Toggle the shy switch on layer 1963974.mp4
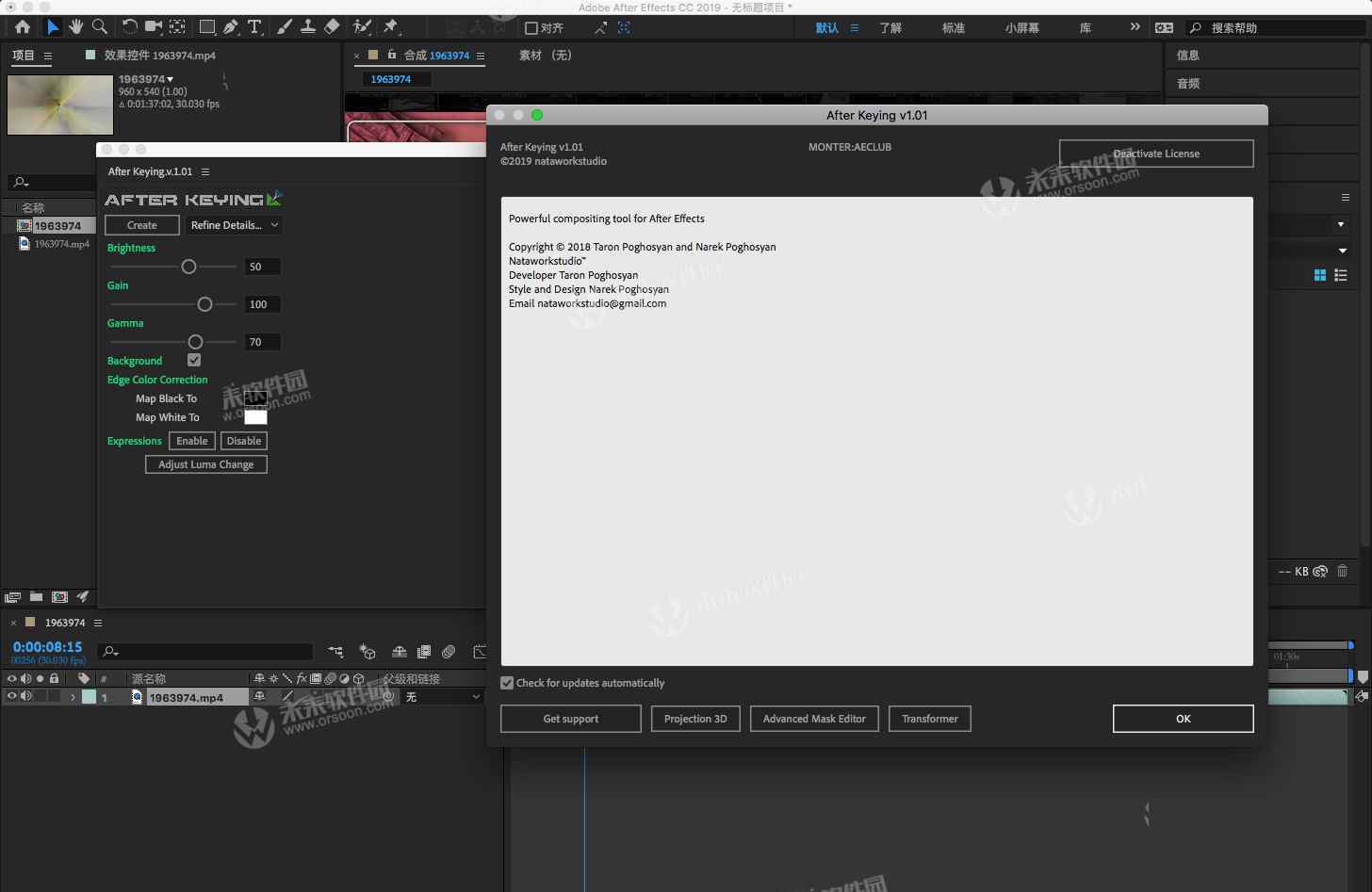The height and width of the screenshot is (892, 1372). click(x=259, y=697)
